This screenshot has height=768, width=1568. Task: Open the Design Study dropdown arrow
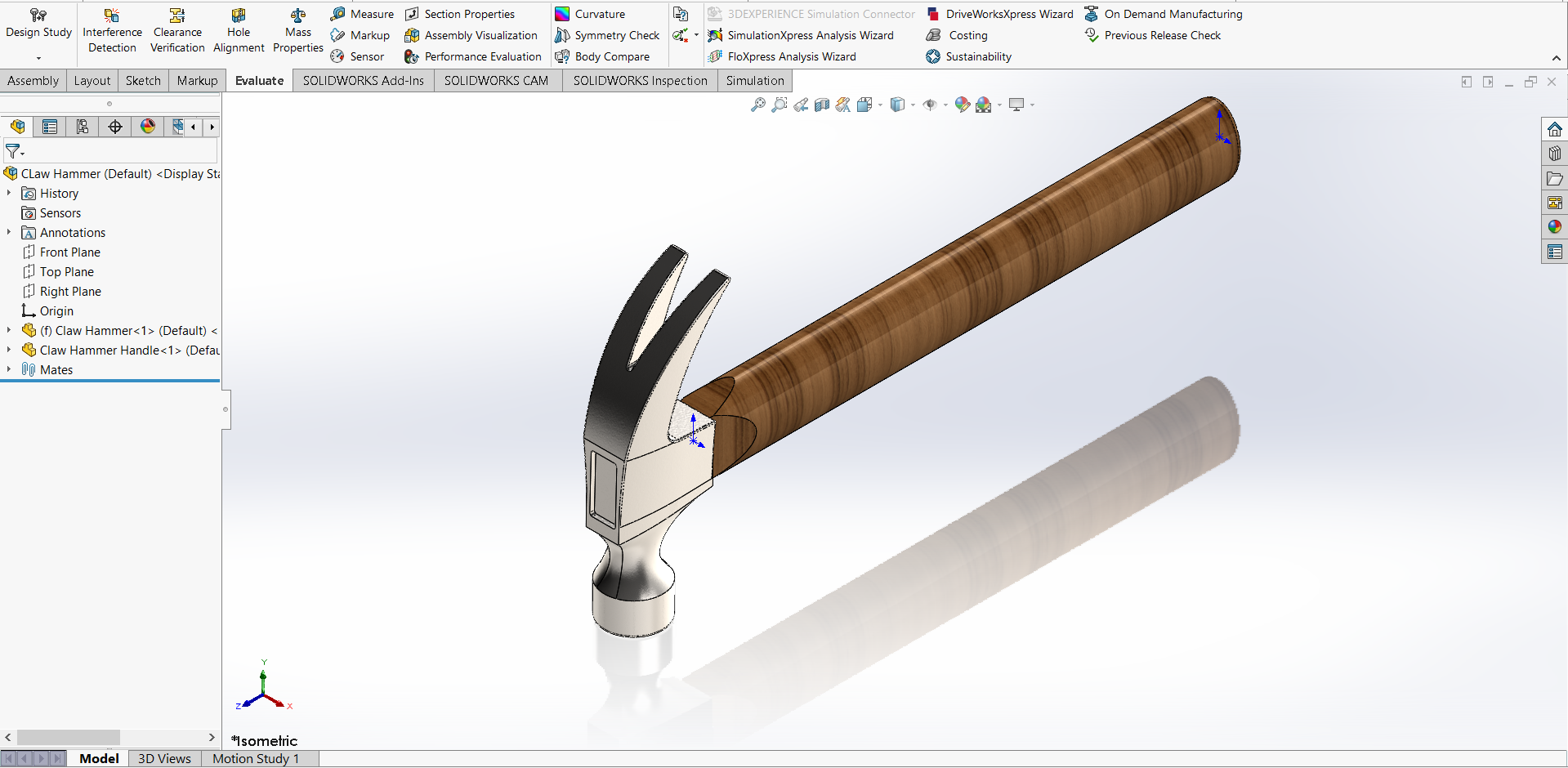pyautogui.click(x=38, y=58)
